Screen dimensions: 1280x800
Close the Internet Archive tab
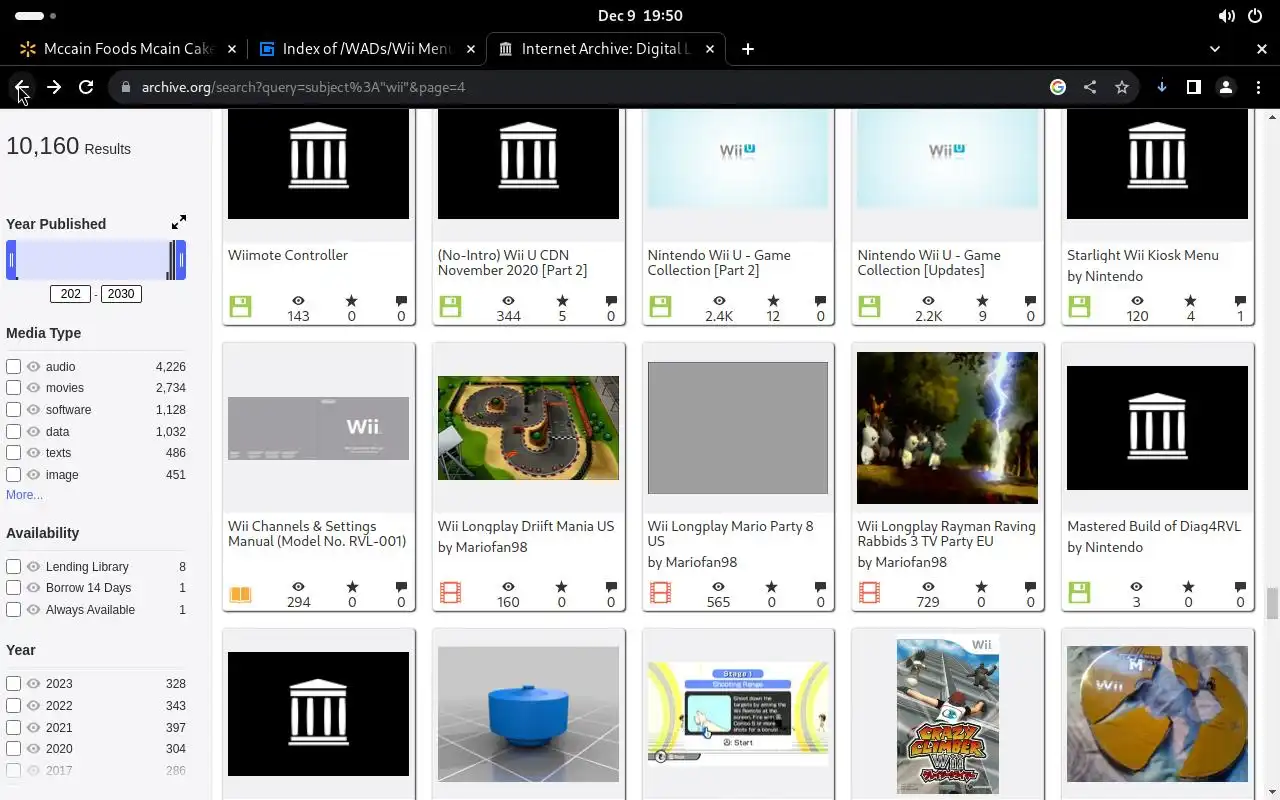pos(710,48)
